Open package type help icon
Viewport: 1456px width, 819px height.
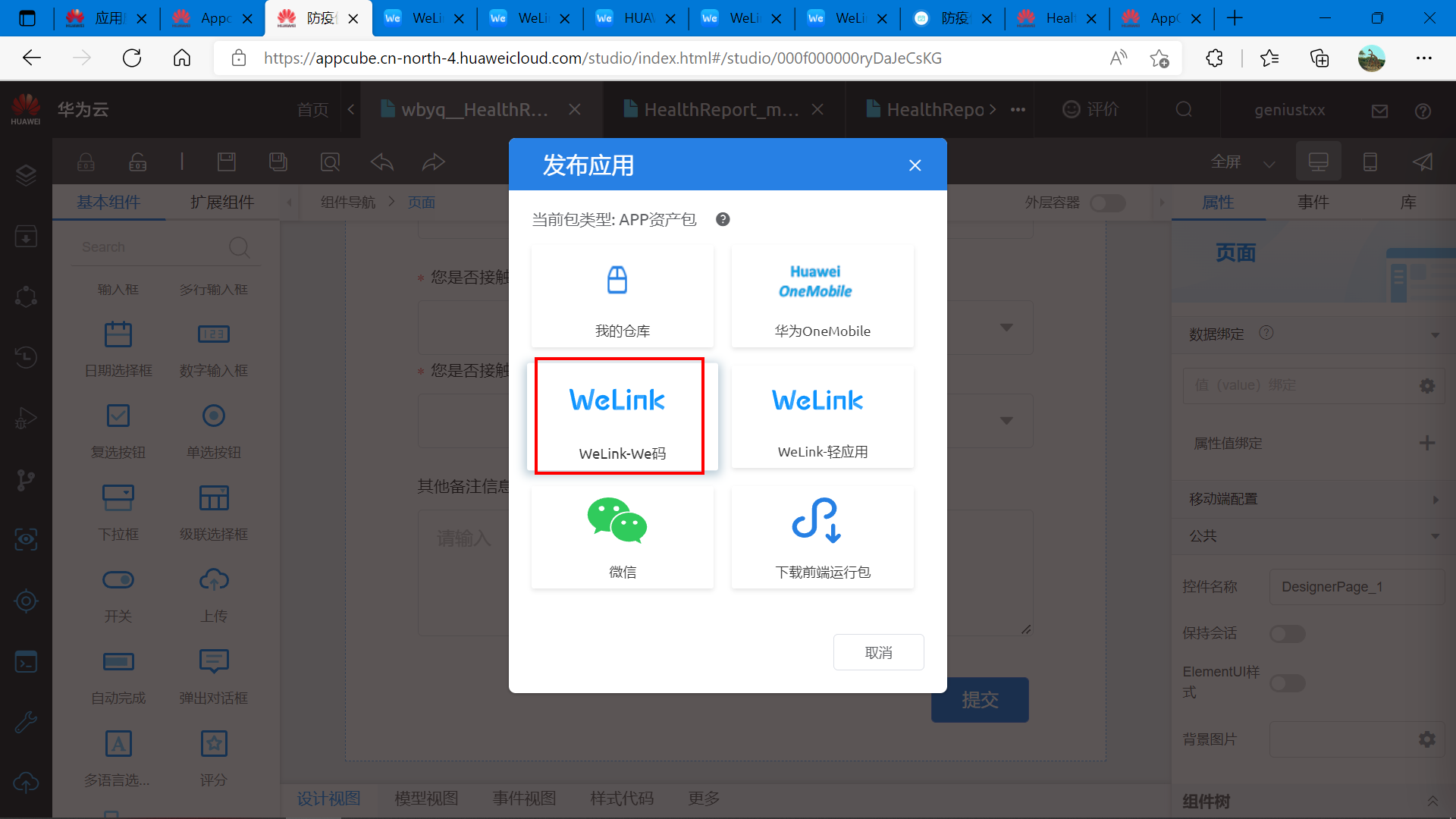click(x=723, y=219)
